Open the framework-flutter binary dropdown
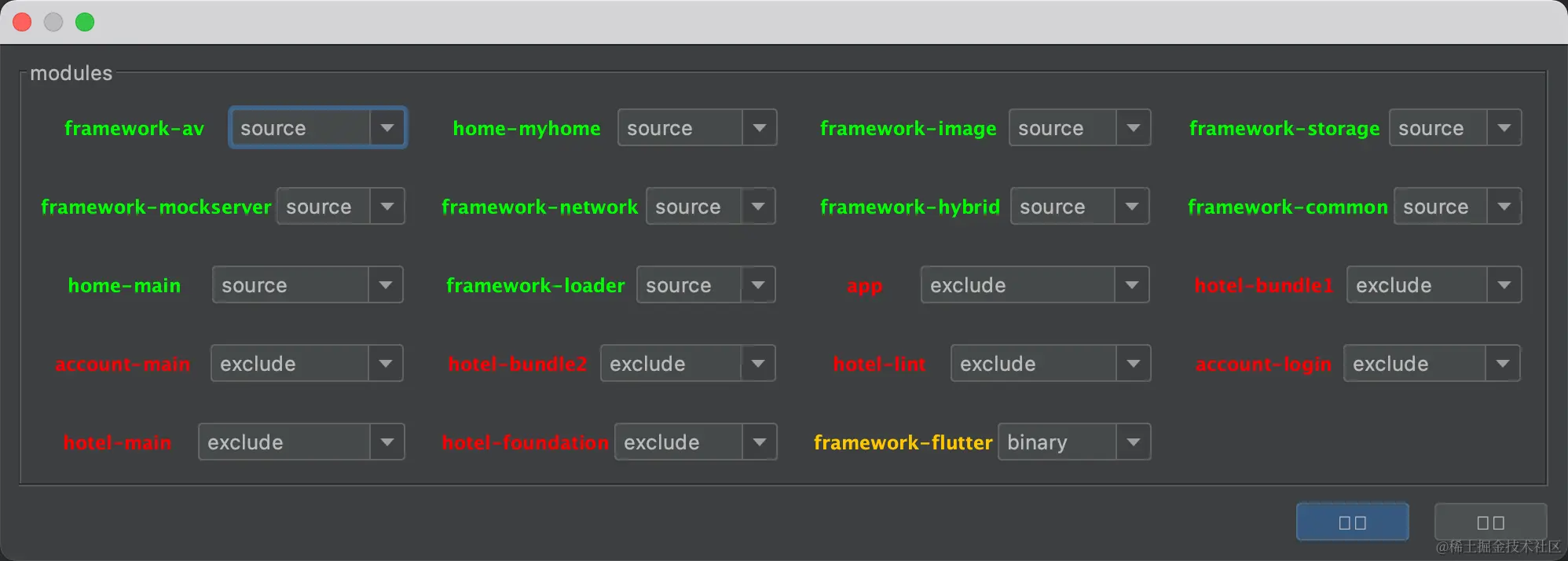The height and width of the screenshot is (561, 1568). click(1074, 442)
